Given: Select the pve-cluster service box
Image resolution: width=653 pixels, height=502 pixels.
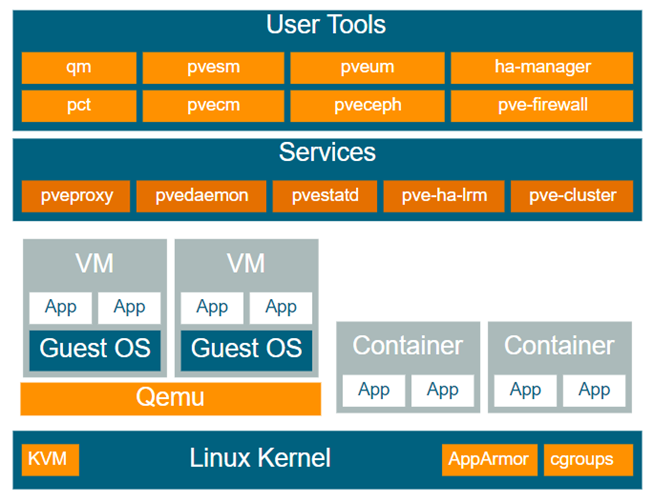Looking at the screenshot, I should pyautogui.click(x=572, y=196).
